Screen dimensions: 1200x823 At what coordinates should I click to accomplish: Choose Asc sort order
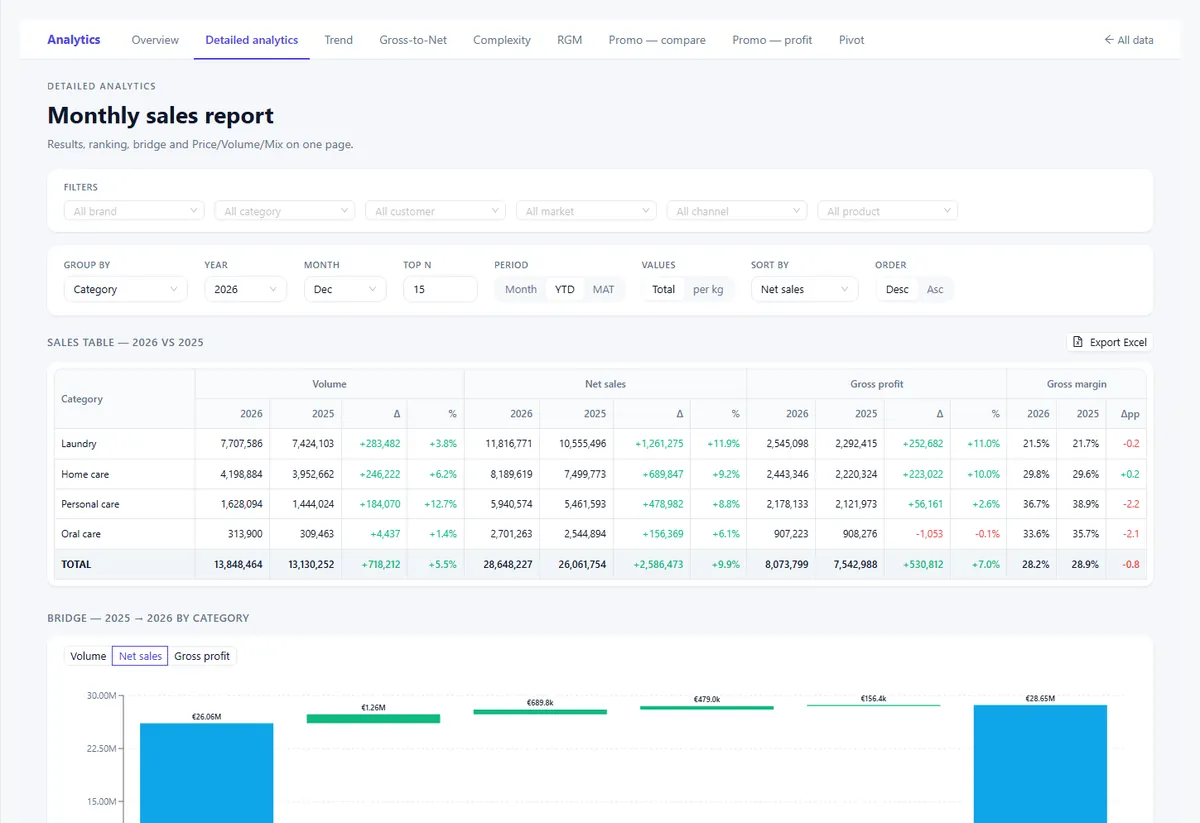pyautogui.click(x=935, y=289)
